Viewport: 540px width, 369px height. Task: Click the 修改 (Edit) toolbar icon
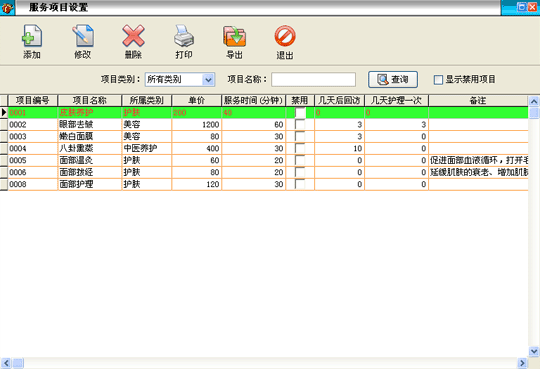point(83,35)
